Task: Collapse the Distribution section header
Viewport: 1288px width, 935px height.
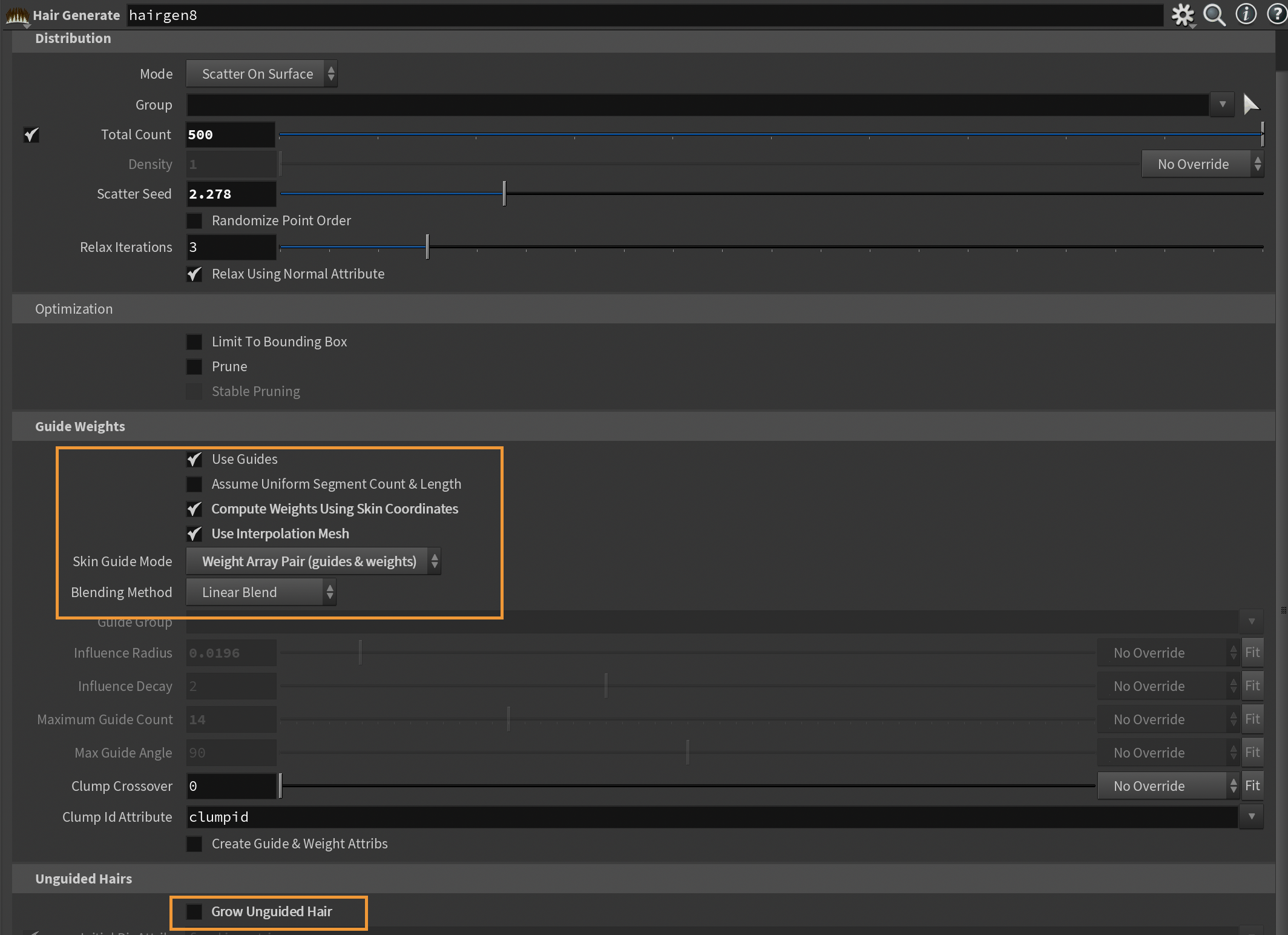Action: click(x=73, y=38)
